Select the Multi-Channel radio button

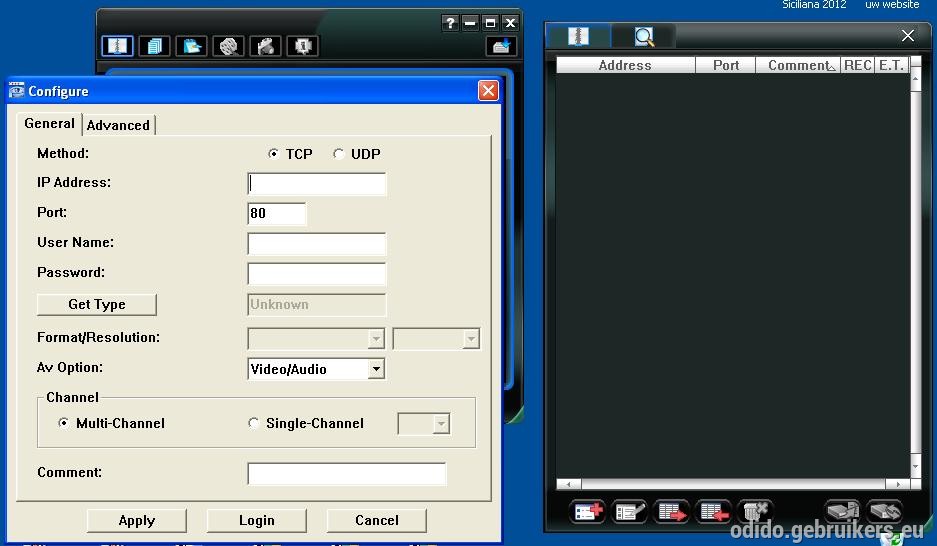[63, 423]
